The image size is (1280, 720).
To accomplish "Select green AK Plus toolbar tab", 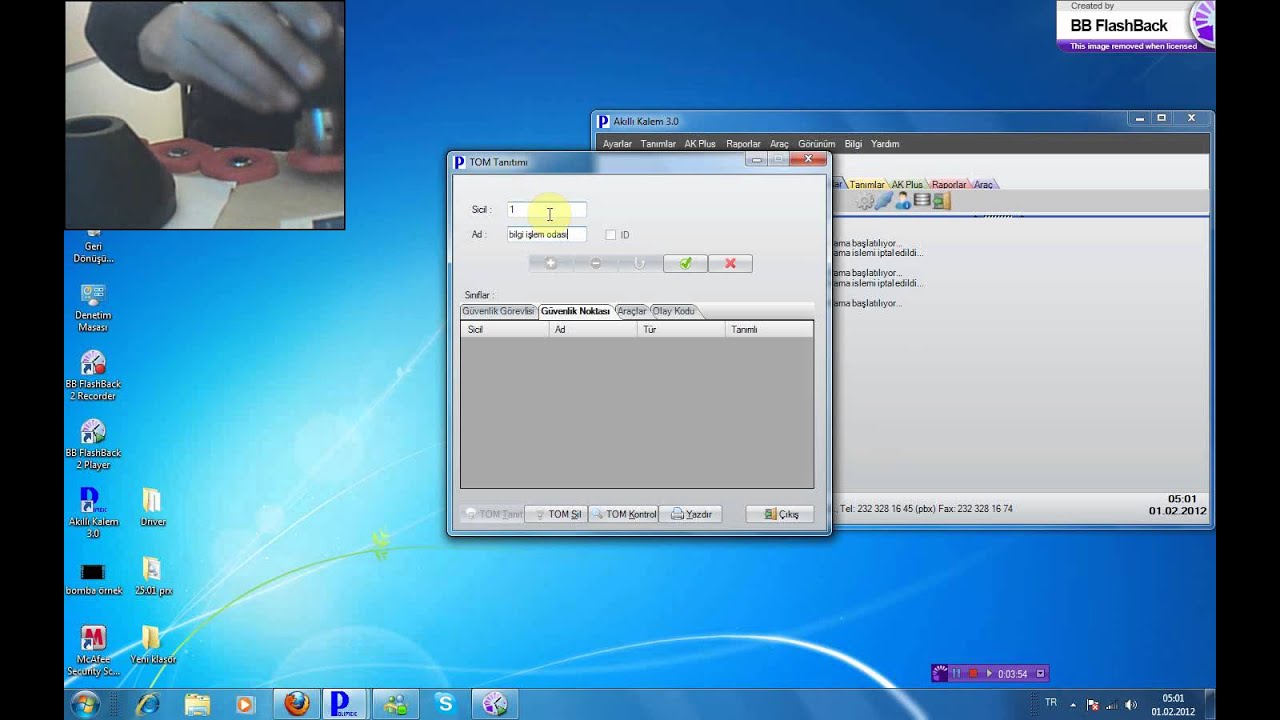I will click(x=907, y=184).
